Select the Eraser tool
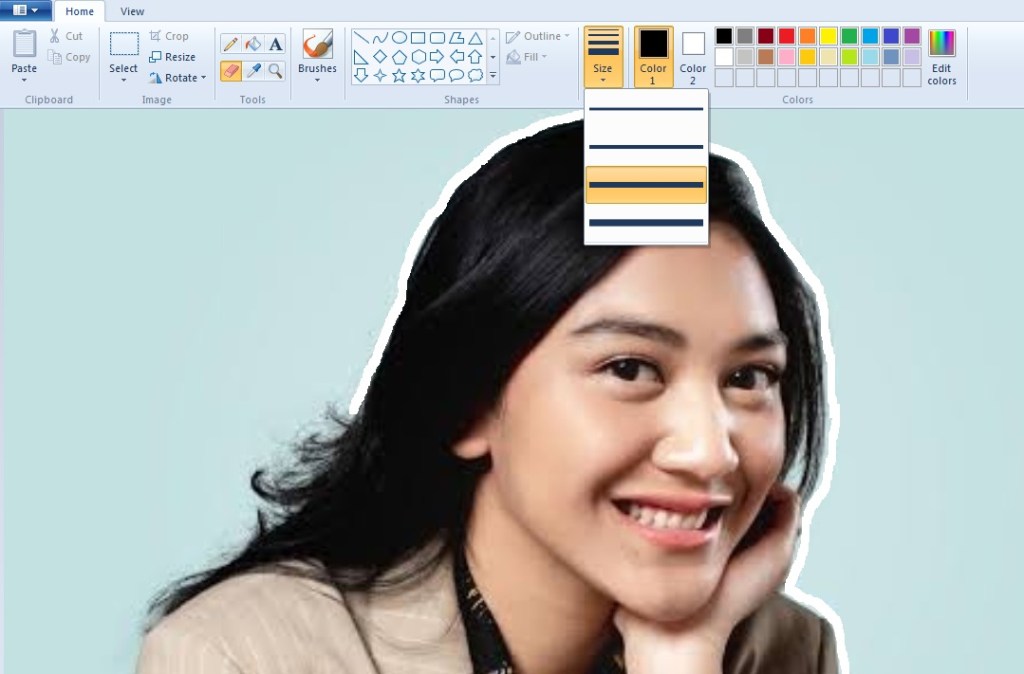The height and width of the screenshot is (674, 1024). [230, 71]
